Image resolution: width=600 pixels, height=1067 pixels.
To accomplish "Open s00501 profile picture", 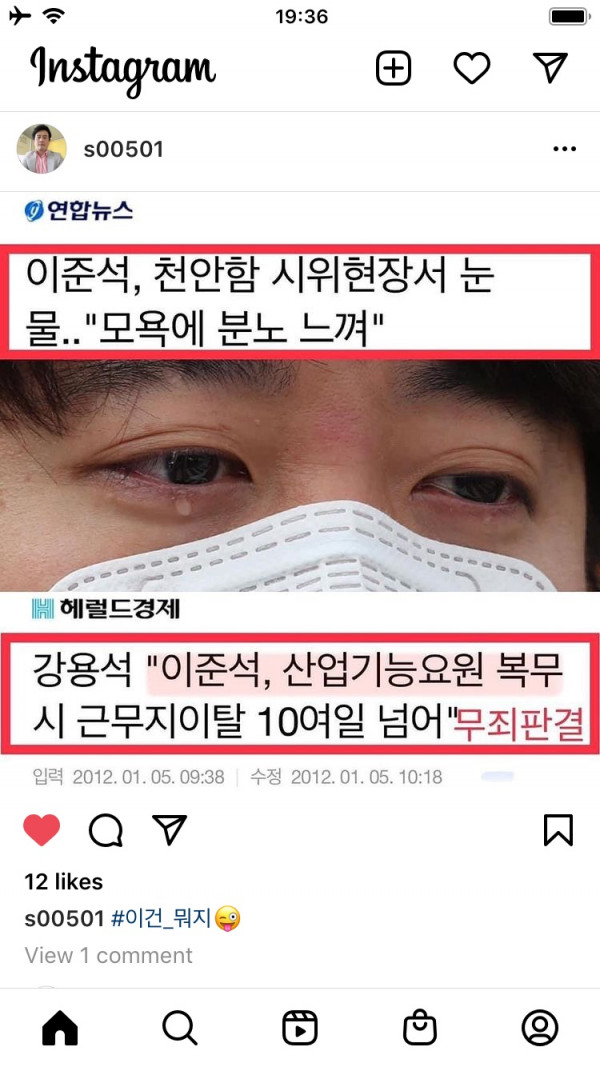I will (x=41, y=149).
